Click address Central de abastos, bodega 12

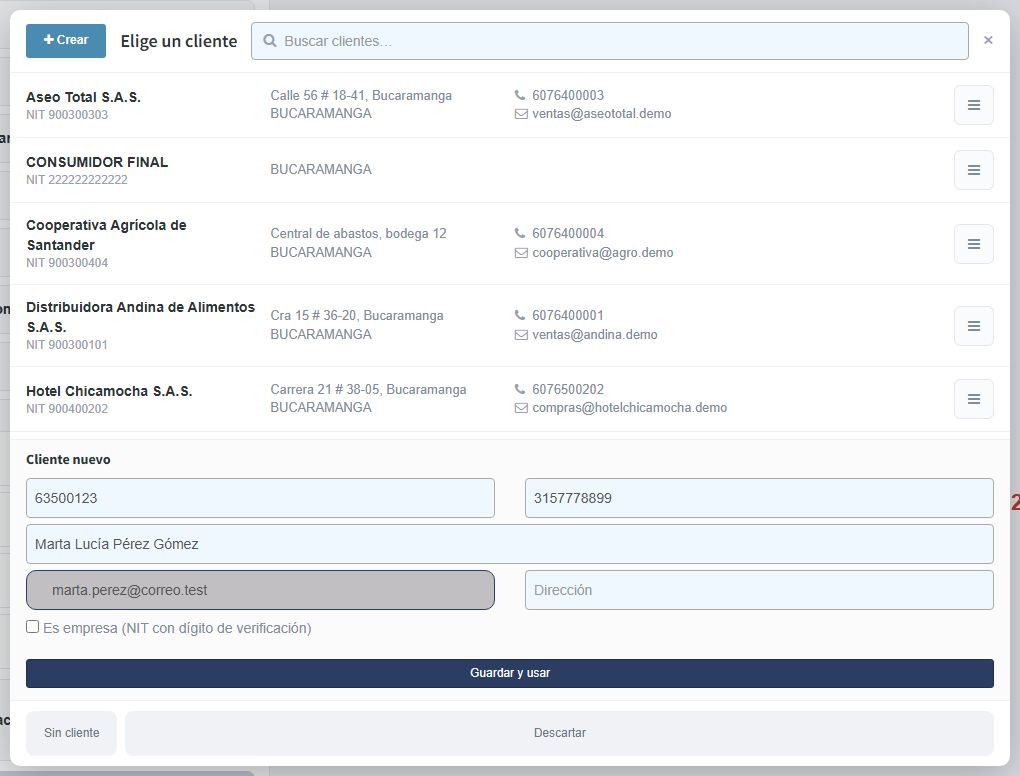pyautogui.click(x=358, y=234)
